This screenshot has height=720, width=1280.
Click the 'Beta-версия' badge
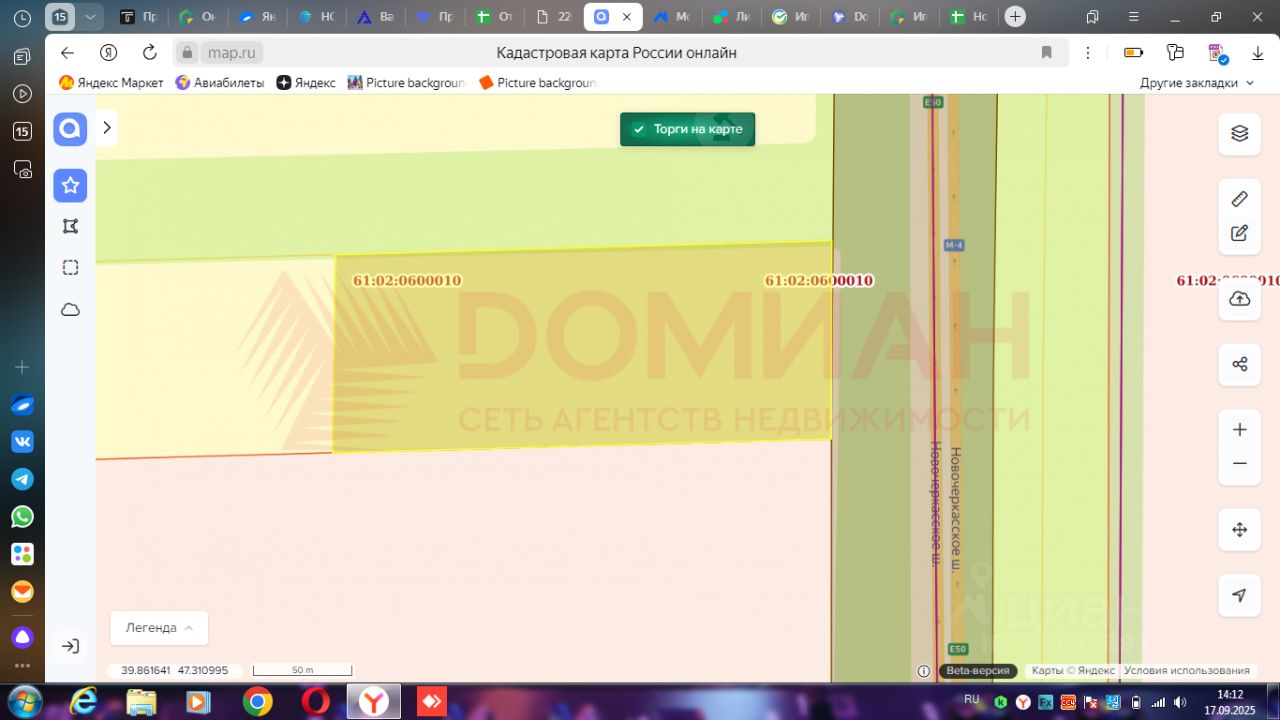[x=977, y=671]
